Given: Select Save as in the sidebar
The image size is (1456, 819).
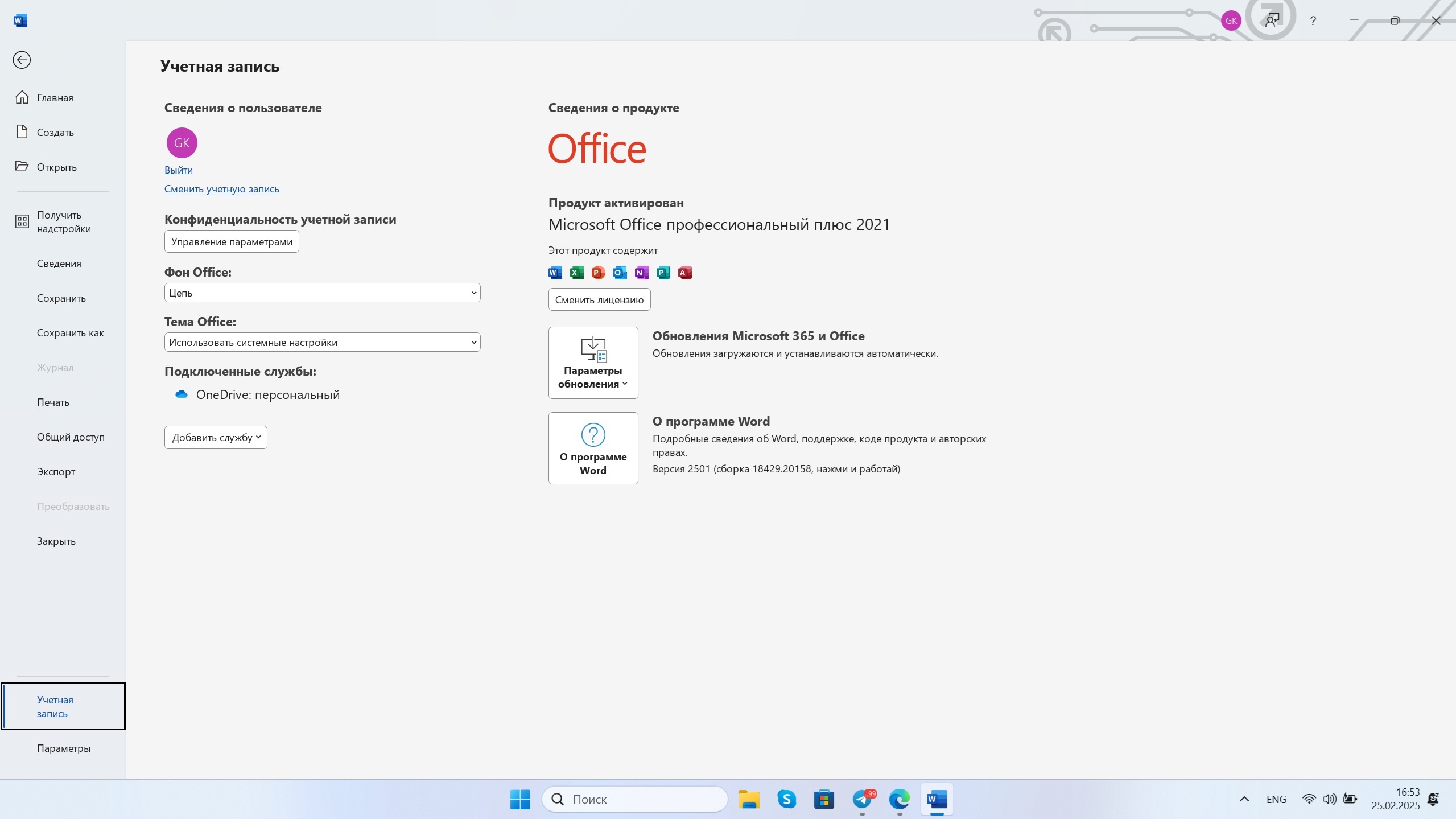Looking at the screenshot, I should (70, 333).
